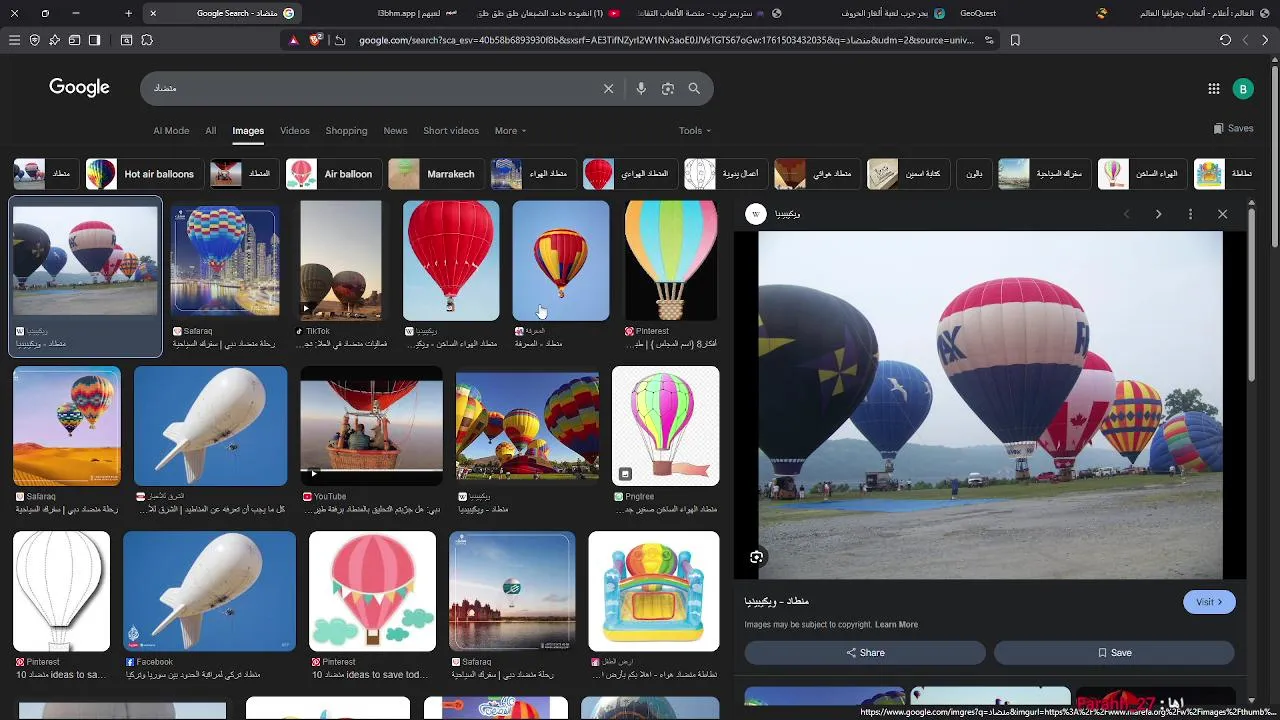1280x720 pixels.
Task: Close the image preview panel
Action: pyautogui.click(x=1222, y=214)
